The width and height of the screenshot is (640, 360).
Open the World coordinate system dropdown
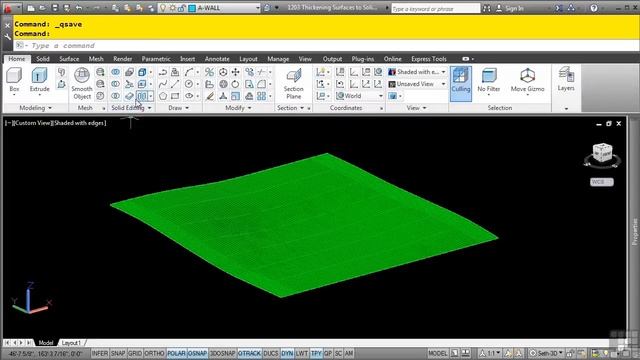(359, 96)
